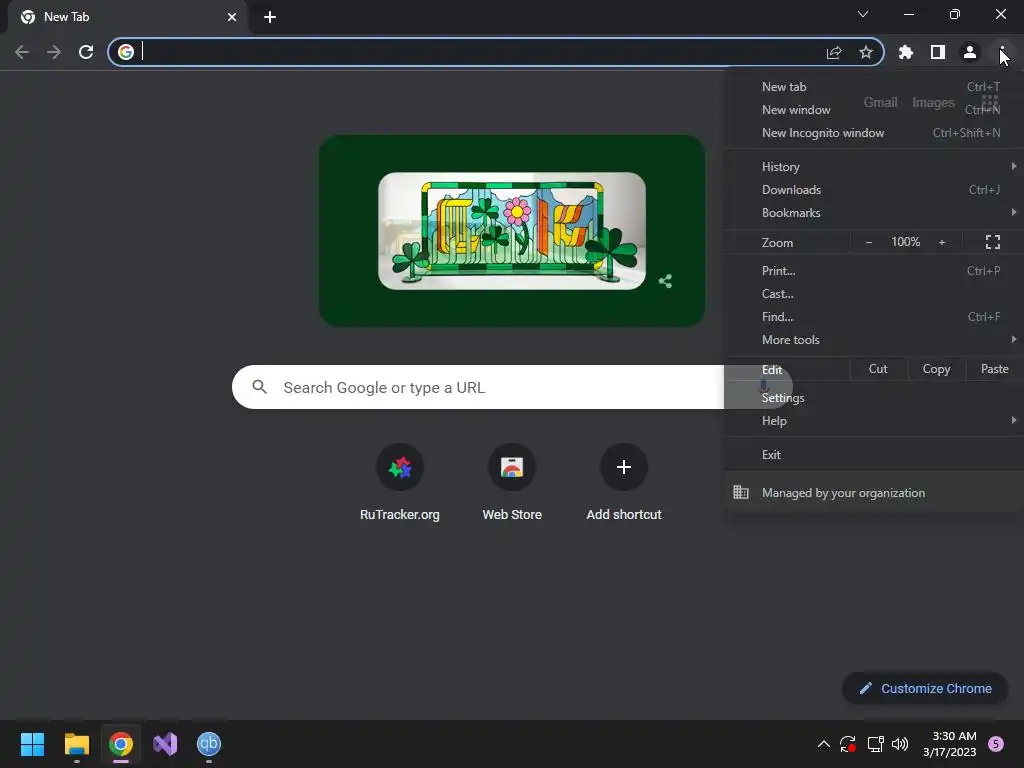Image resolution: width=1024 pixels, height=768 pixels.
Task: Click the back navigation arrow
Action: [22, 52]
